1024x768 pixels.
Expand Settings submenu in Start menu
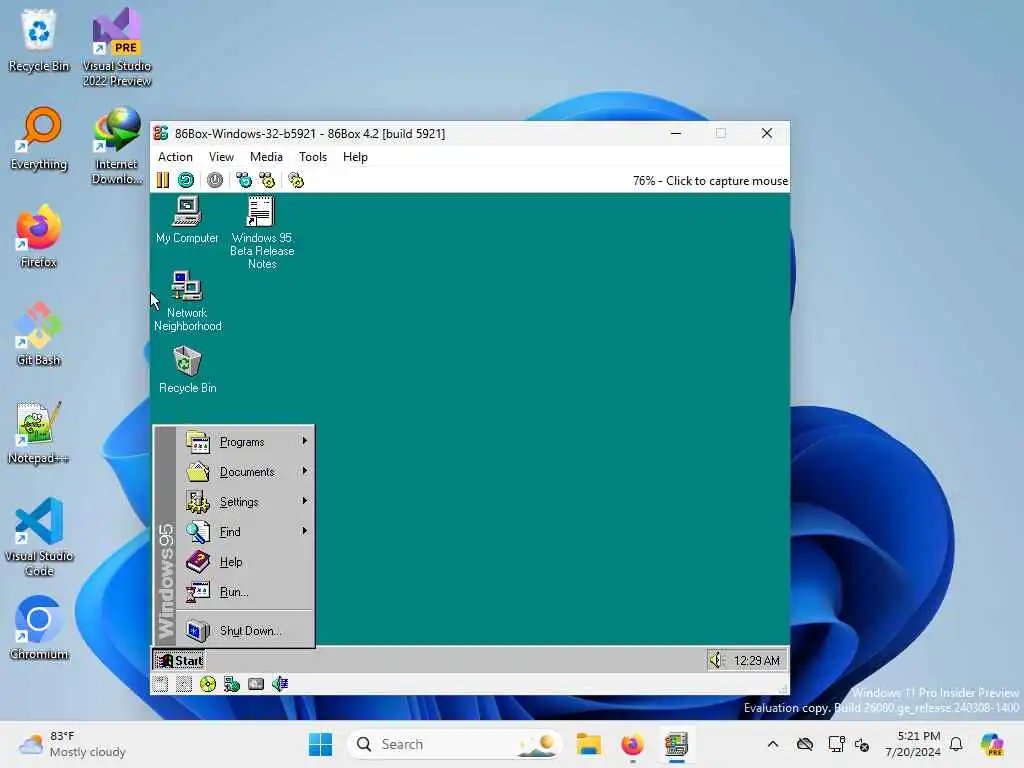[x=246, y=502]
